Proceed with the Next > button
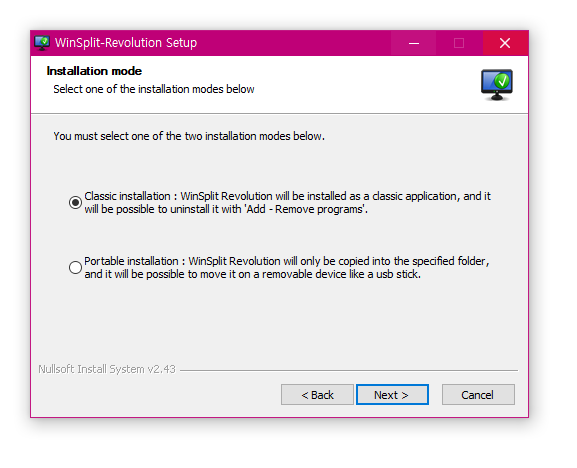The height and width of the screenshot is (468, 577). [392, 395]
